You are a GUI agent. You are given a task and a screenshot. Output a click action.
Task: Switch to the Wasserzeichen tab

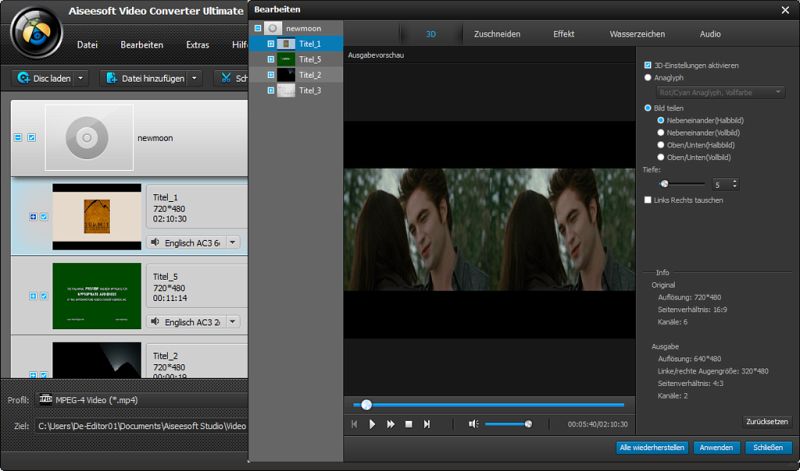637,34
